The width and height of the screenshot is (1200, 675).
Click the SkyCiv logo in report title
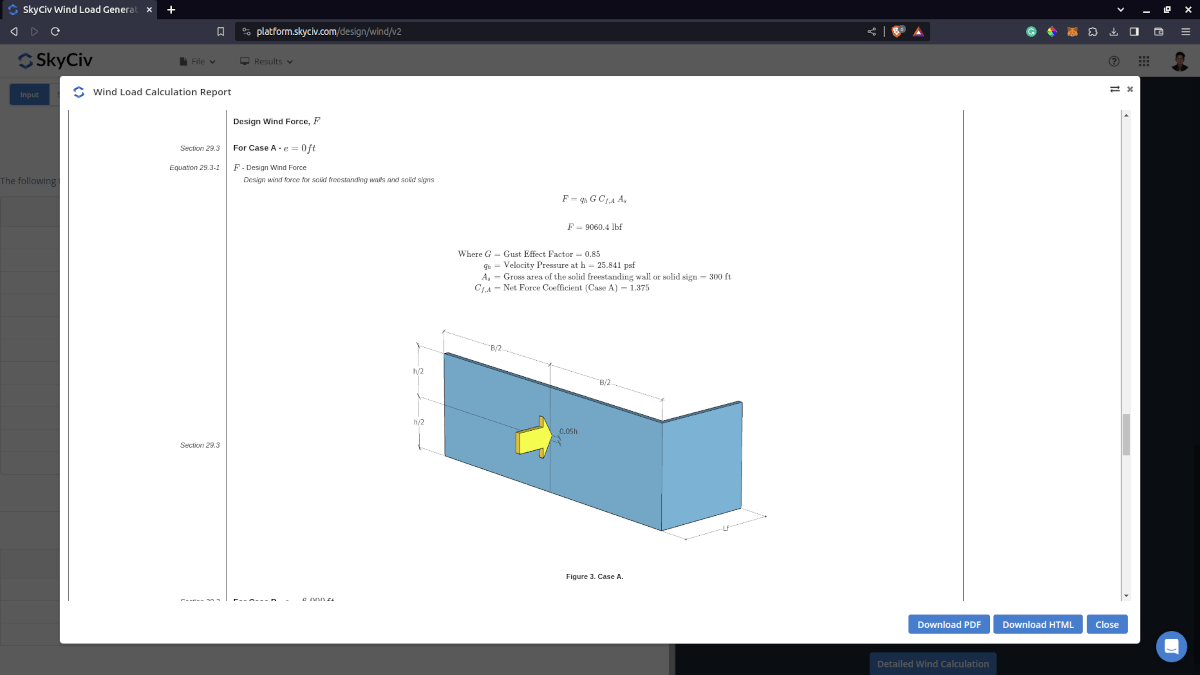[x=79, y=91]
